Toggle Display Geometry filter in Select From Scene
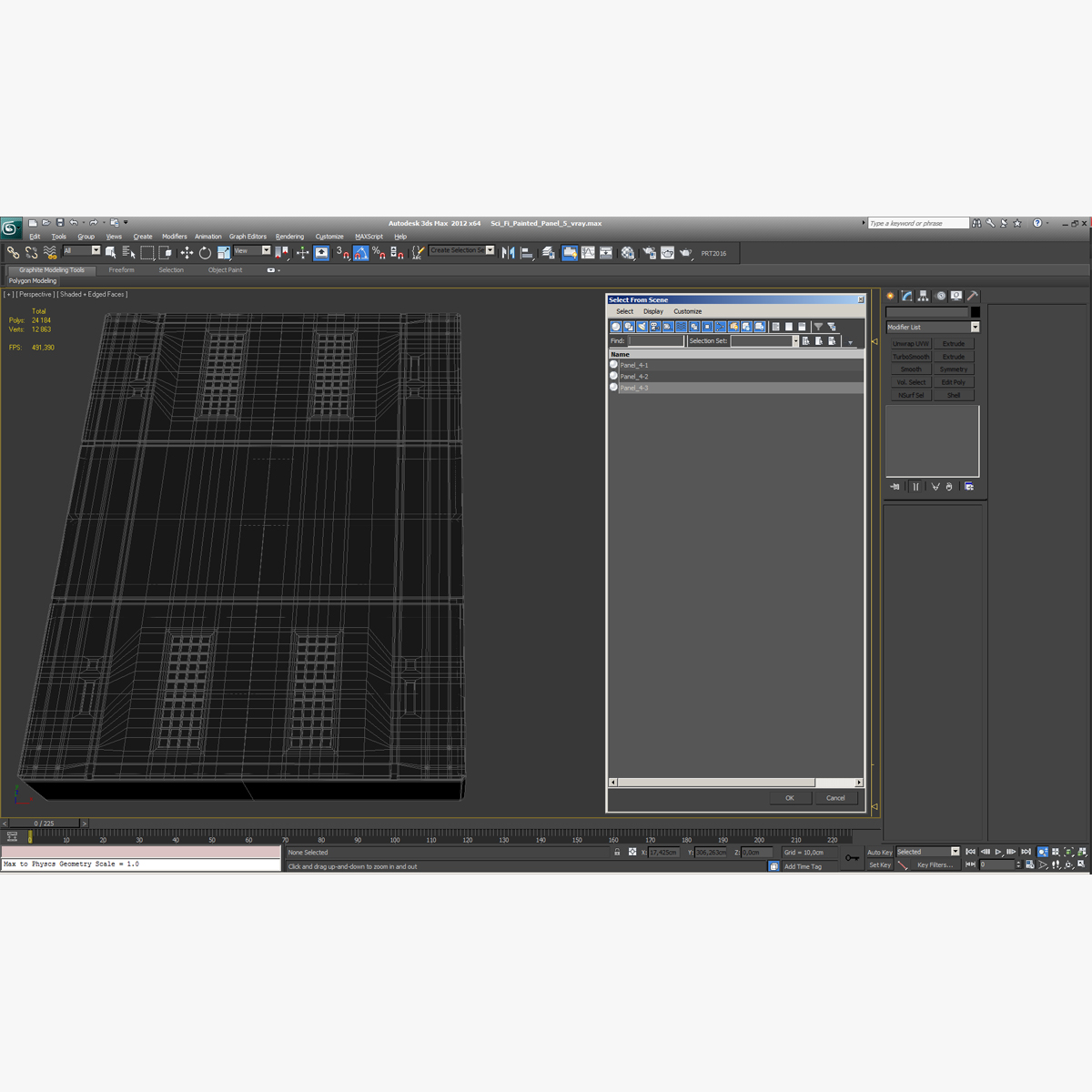 (616, 327)
